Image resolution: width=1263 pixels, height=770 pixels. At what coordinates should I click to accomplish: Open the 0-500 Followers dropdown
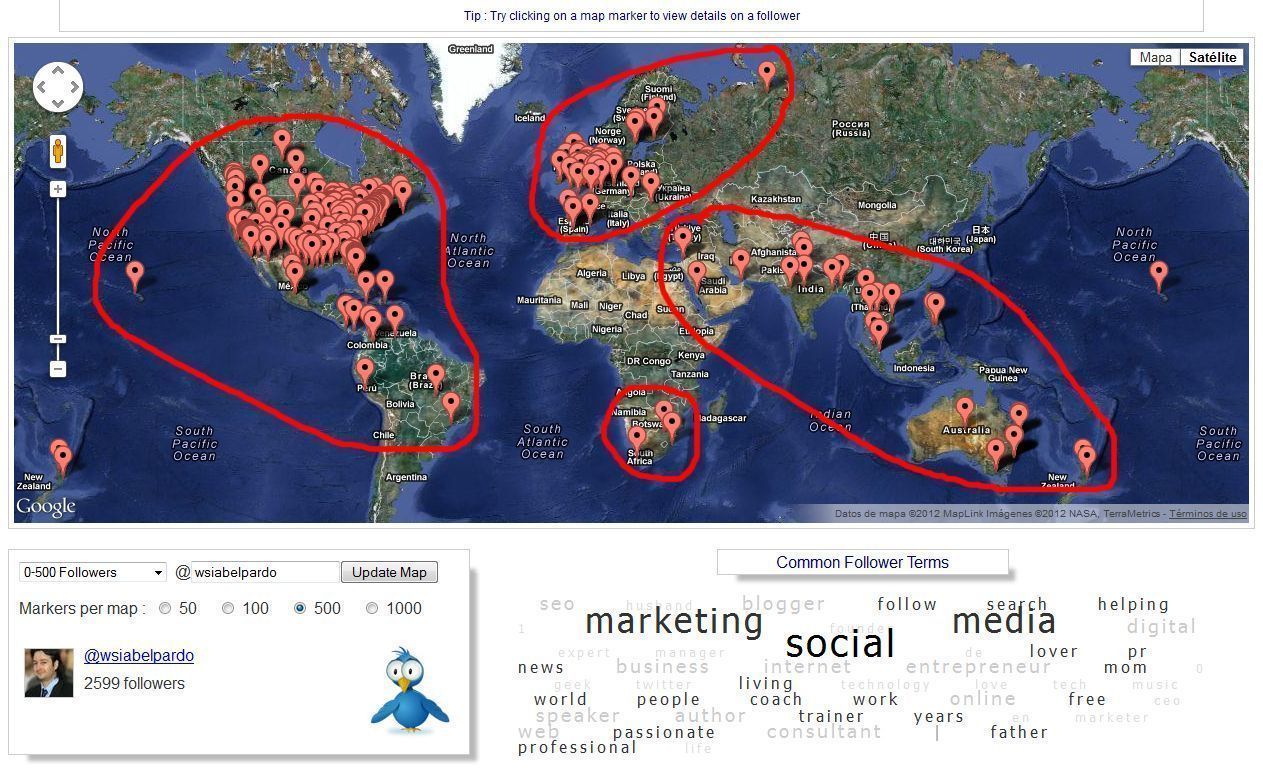point(93,572)
